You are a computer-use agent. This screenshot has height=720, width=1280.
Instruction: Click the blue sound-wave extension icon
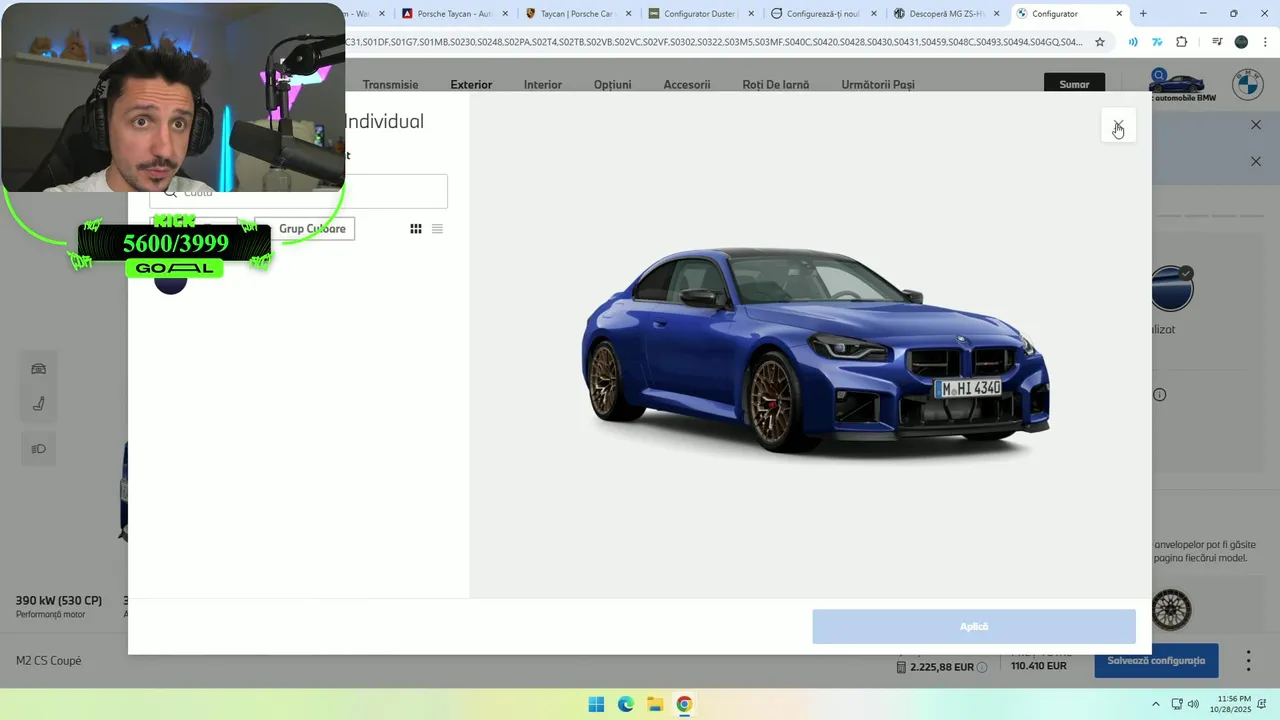point(1133,42)
